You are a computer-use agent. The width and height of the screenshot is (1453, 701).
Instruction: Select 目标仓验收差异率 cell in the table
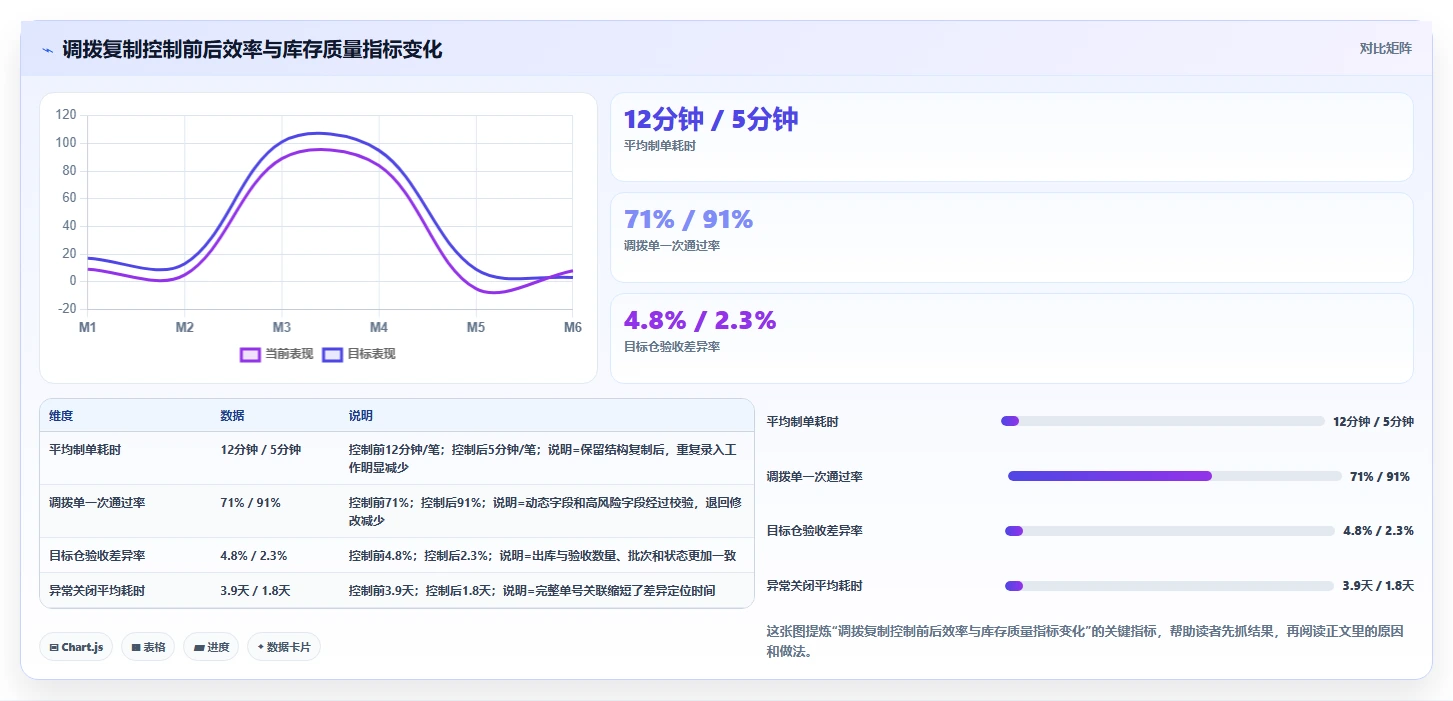click(x=97, y=556)
